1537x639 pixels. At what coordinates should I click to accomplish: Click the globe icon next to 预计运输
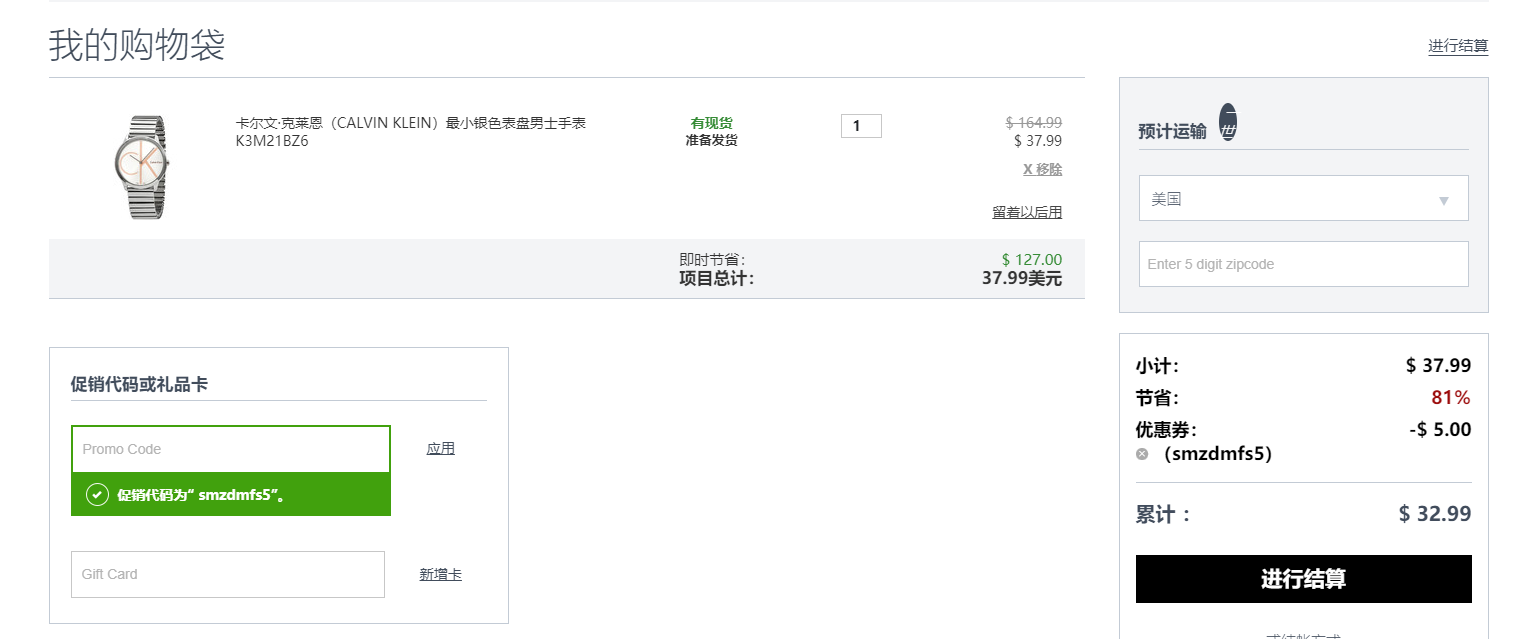tap(1228, 121)
